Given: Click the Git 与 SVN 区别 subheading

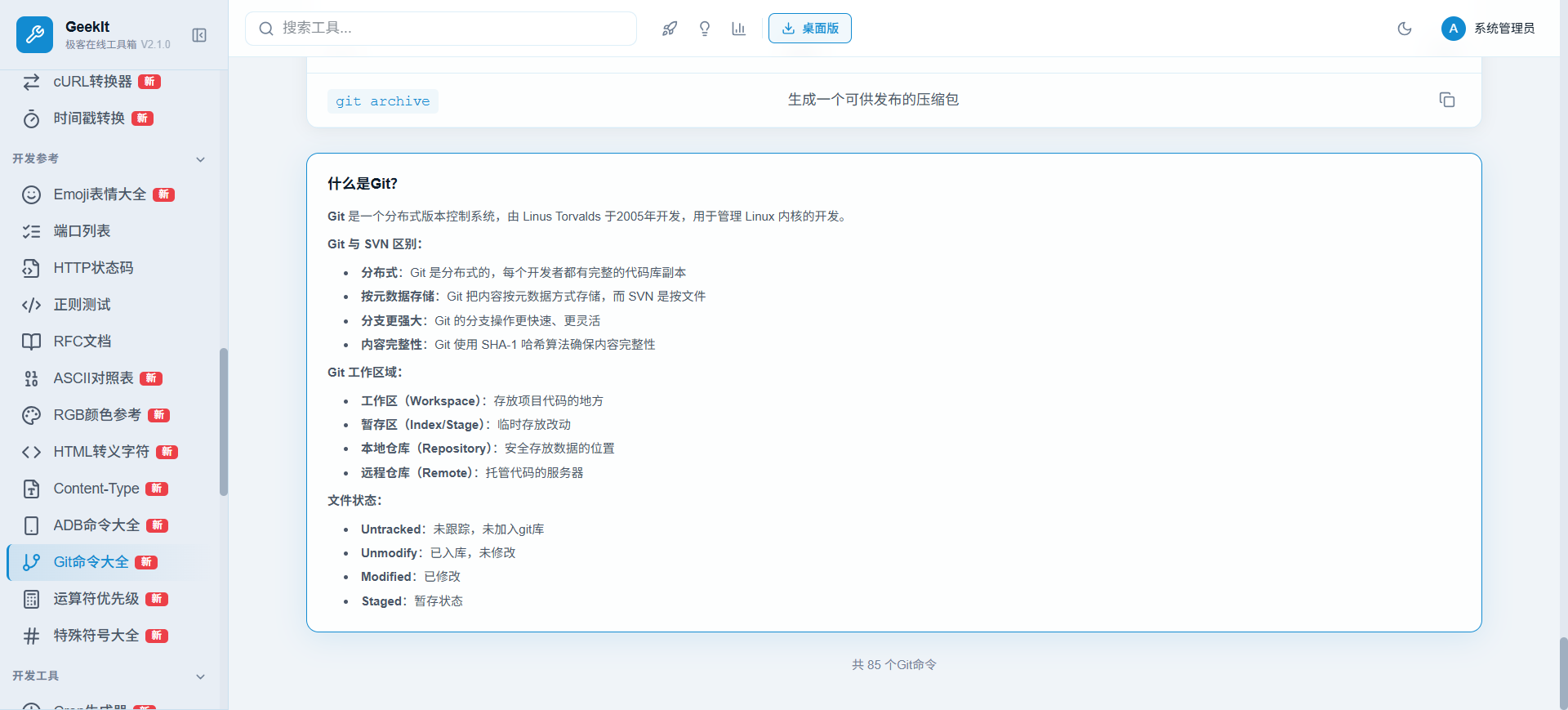Looking at the screenshot, I should click(375, 244).
